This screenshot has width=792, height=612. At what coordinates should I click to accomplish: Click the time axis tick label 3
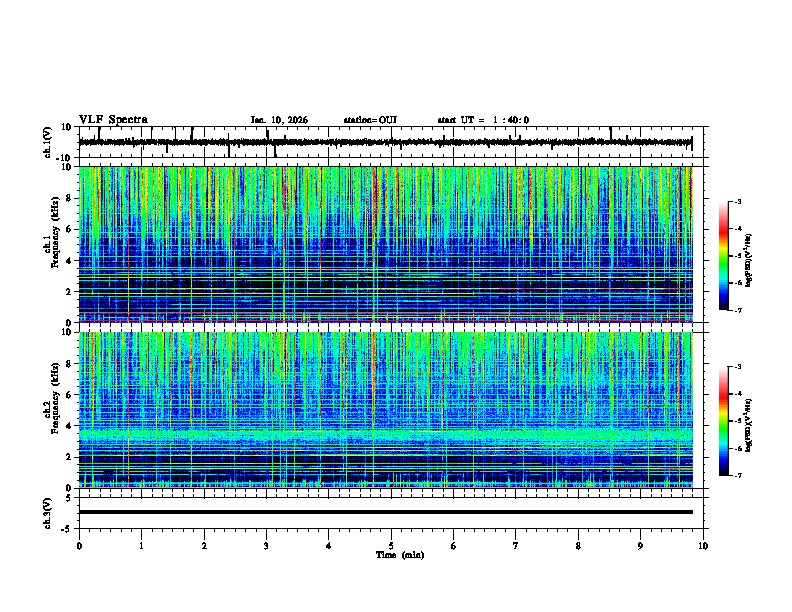coord(266,546)
